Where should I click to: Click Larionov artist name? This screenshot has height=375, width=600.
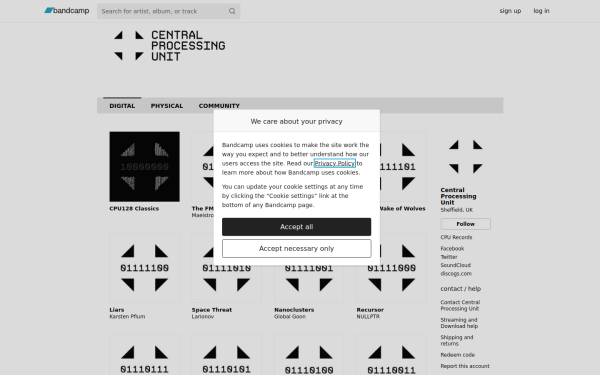(x=202, y=316)
